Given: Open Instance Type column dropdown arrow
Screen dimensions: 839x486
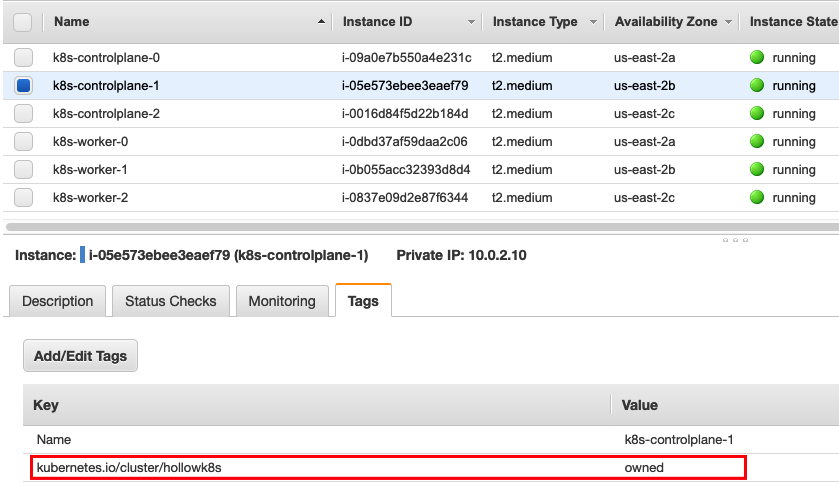Looking at the screenshot, I should coord(593,22).
